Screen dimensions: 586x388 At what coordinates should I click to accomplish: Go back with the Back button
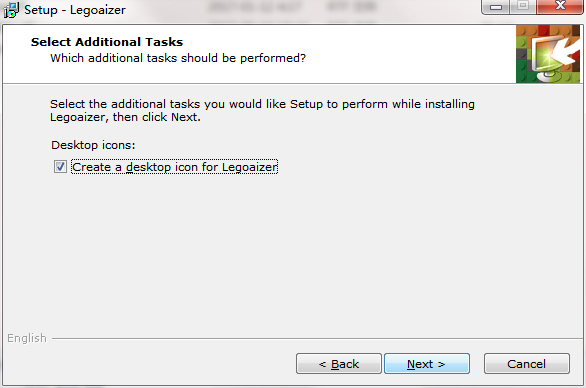tap(339, 363)
